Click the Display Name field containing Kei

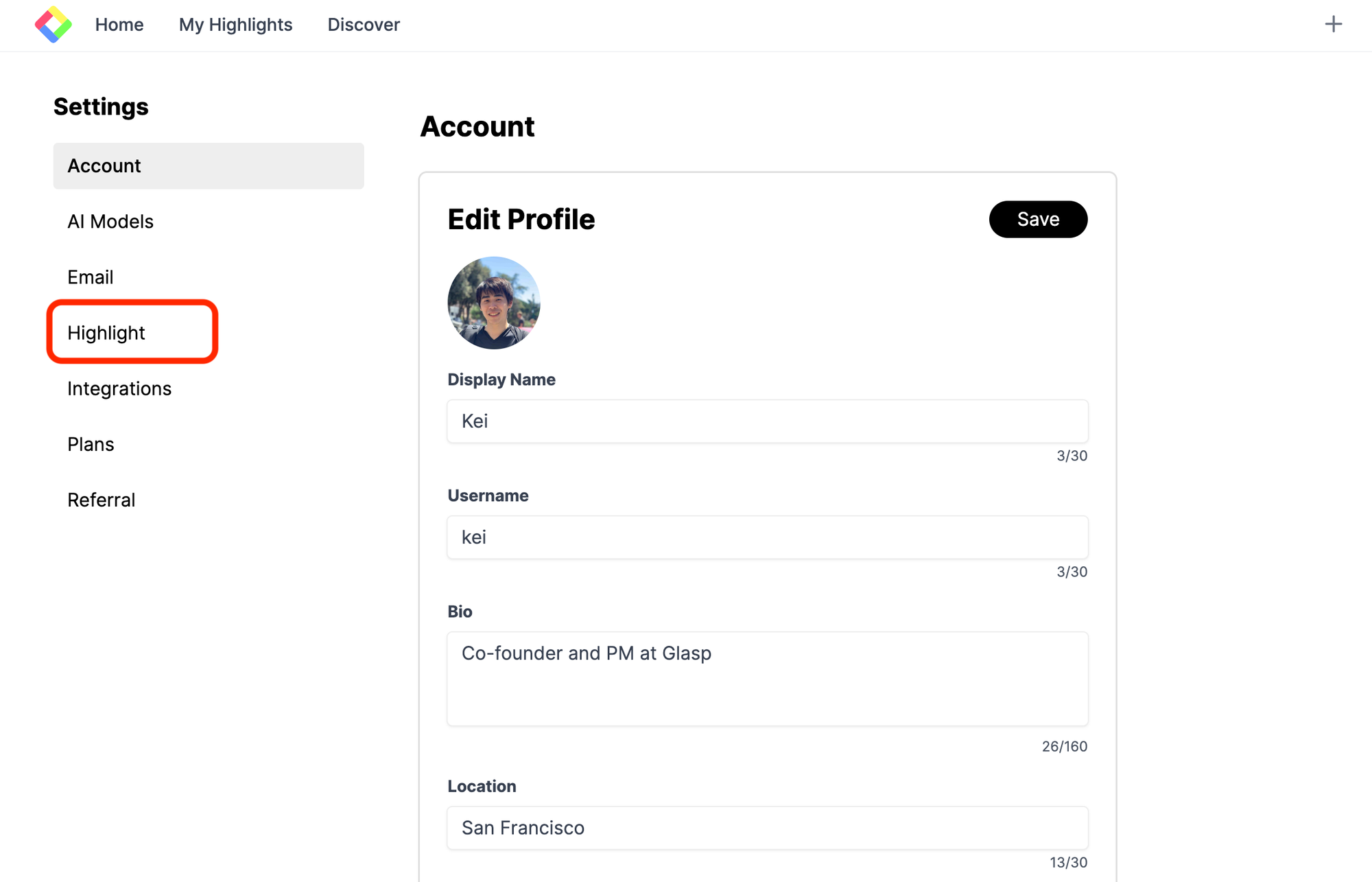(x=767, y=421)
